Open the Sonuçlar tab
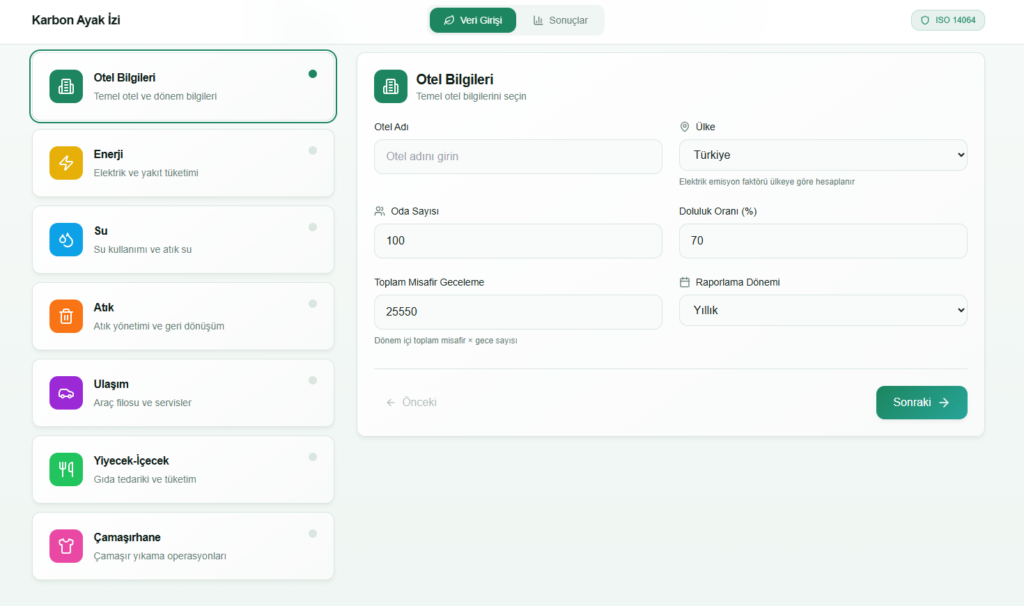The width and height of the screenshot is (1024, 606). click(x=560, y=20)
